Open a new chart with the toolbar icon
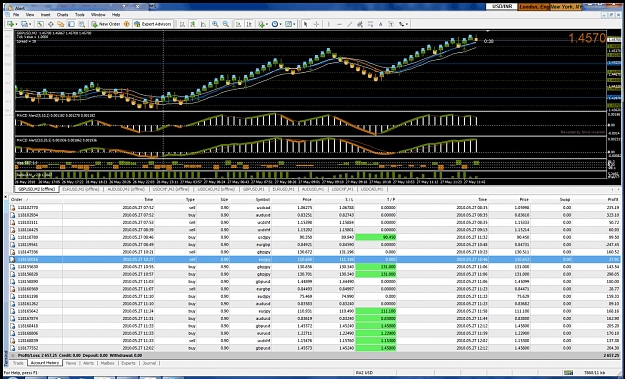Viewport: 625px width, 379px height. pyautogui.click(x=10, y=24)
